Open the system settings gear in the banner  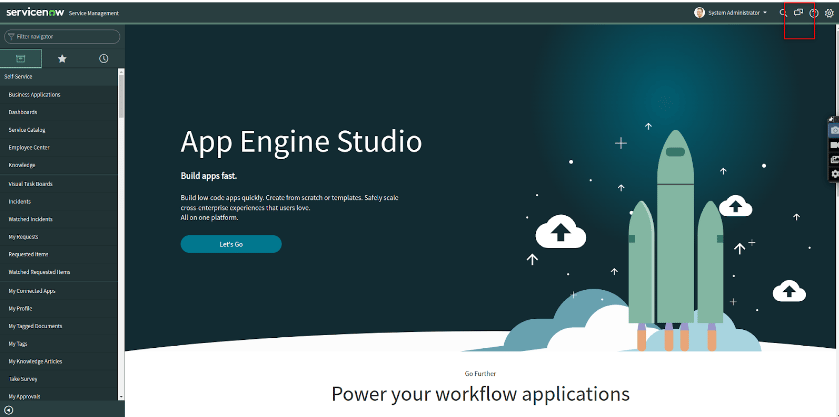click(829, 13)
